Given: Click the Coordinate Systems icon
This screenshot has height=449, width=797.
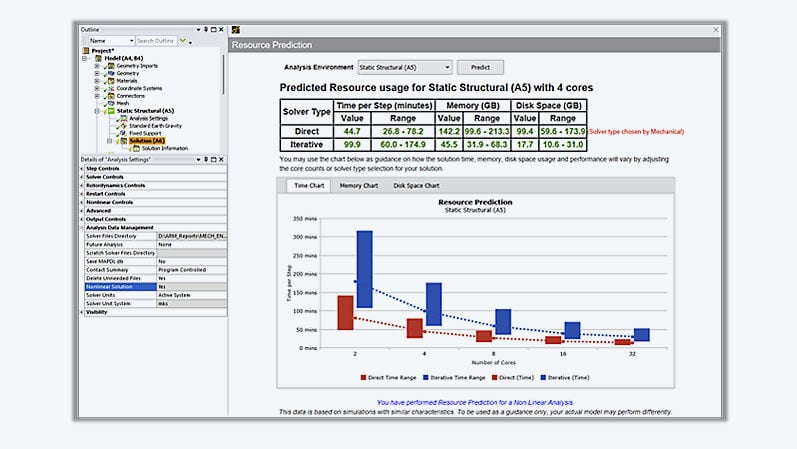Looking at the screenshot, I should [x=110, y=88].
